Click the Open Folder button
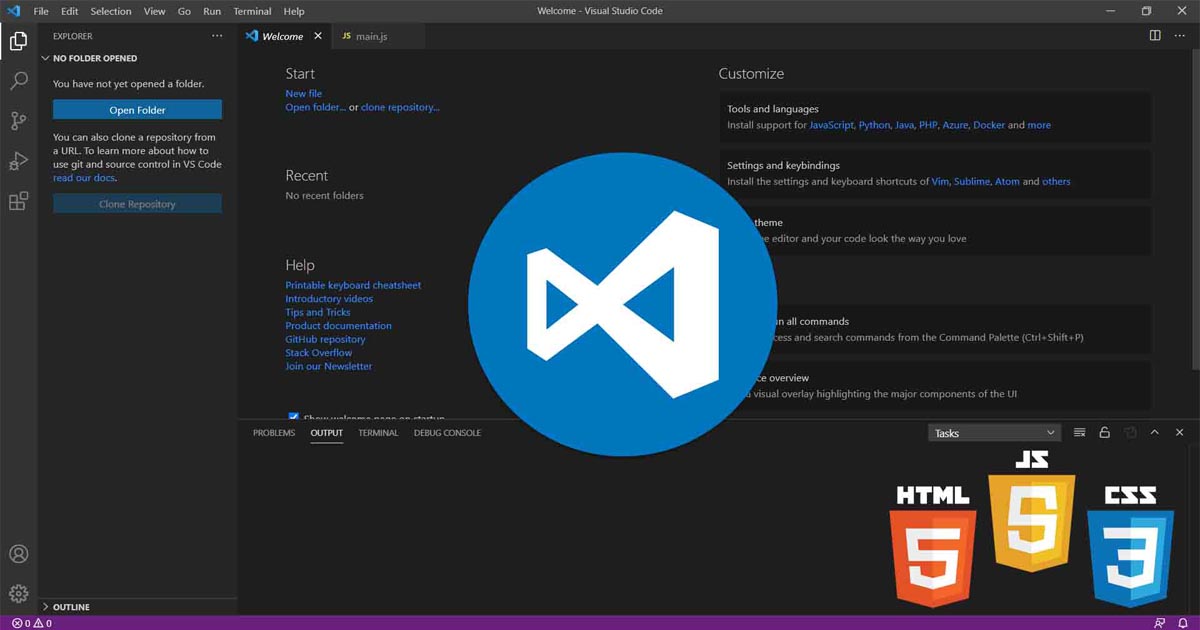Viewport: 1200px width, 630px height. pos(137,110)
